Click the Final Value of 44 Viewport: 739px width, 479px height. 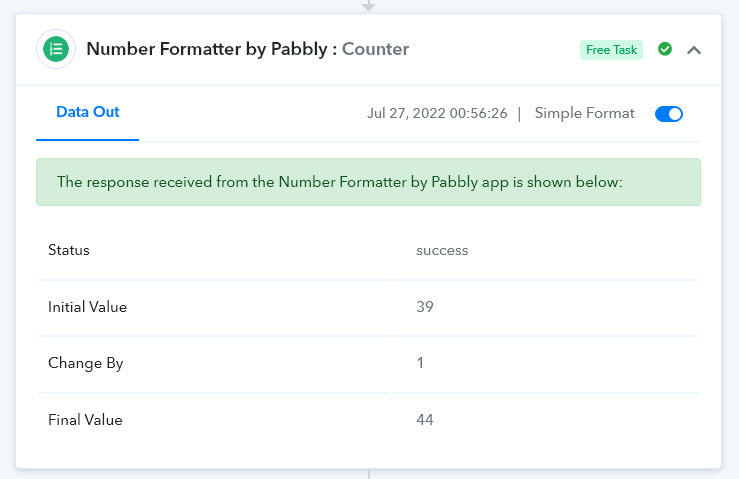[x=425, y=420]
